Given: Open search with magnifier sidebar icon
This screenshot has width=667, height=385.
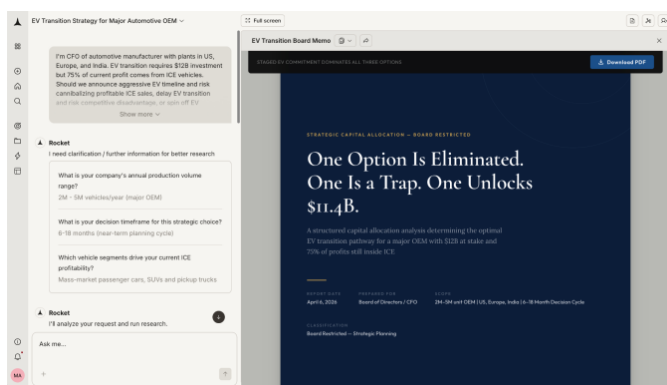Looking at the screenshot, I should 17,101.
